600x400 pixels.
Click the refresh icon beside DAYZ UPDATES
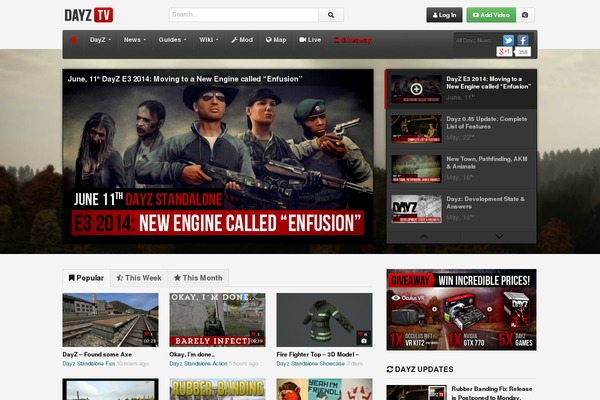[390, 369]
